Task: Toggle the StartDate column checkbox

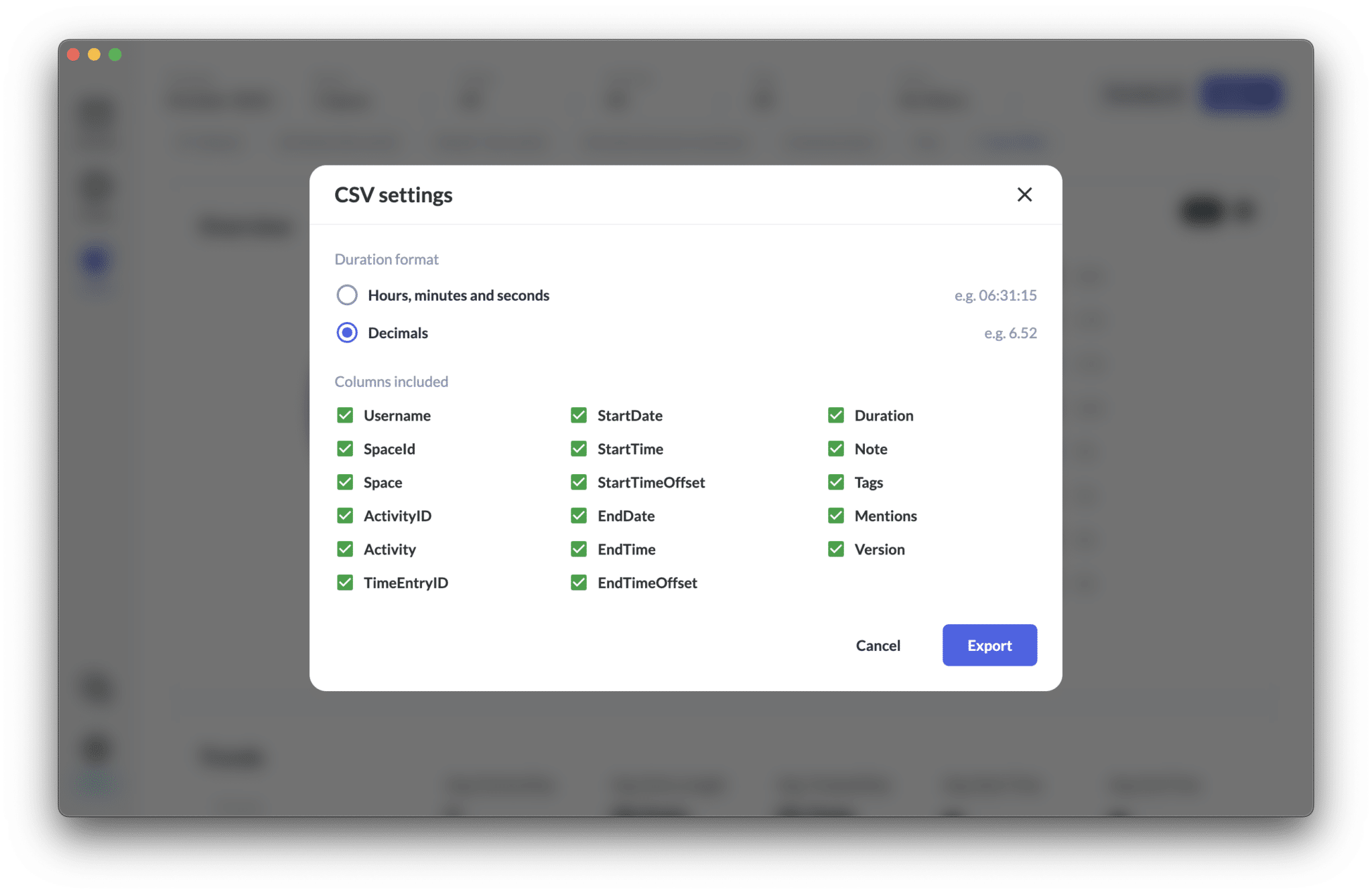Action: coord(579,415)
